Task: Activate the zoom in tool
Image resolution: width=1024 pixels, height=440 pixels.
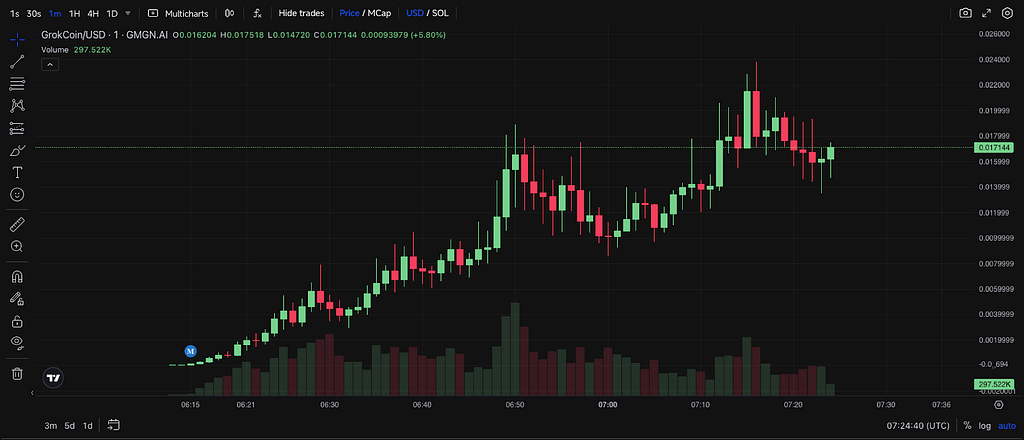Action: (17, 246)
